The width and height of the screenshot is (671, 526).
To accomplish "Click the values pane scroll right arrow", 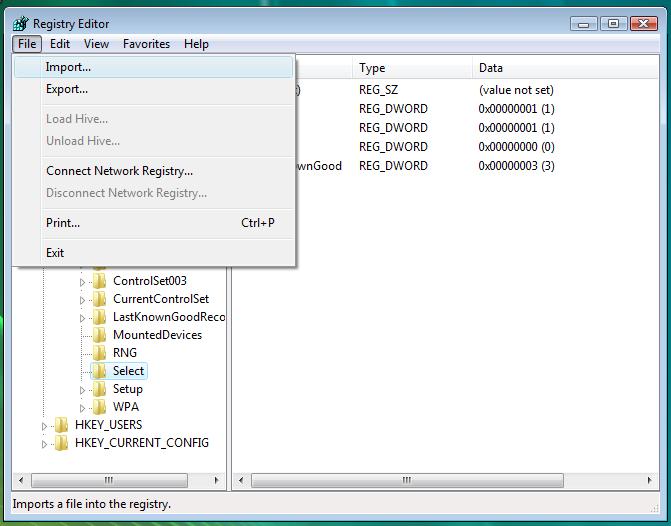I will click(x=650, y=480).
